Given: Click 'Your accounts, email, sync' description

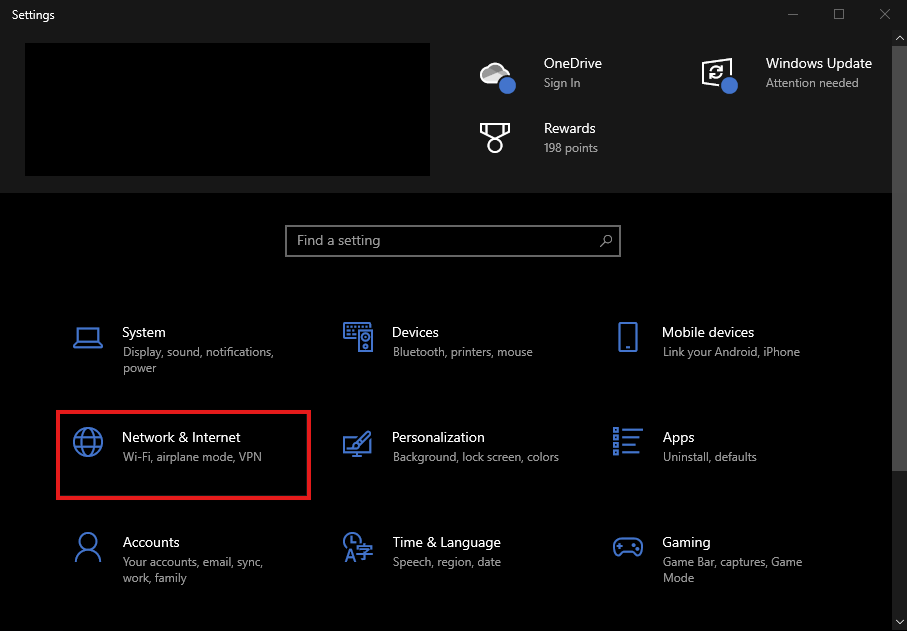Looking at the screenshot, I should (193, 570).
